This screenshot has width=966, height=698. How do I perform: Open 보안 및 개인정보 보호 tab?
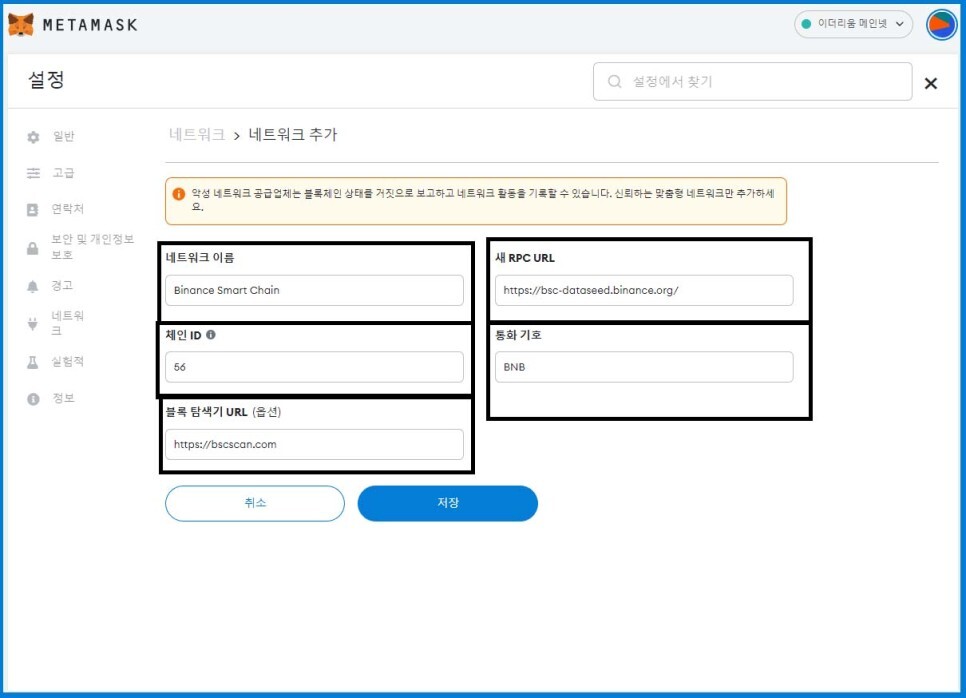pos(92,246)
